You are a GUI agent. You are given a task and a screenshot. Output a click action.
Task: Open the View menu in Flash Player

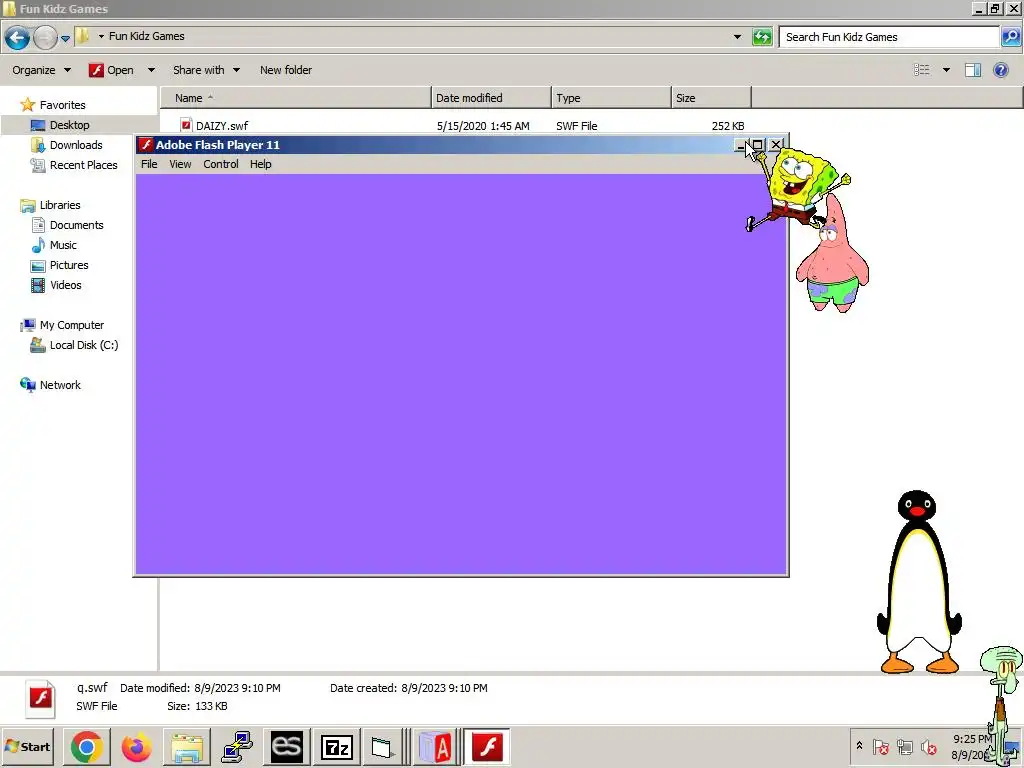pyautogui.click(x=180, y=164)
